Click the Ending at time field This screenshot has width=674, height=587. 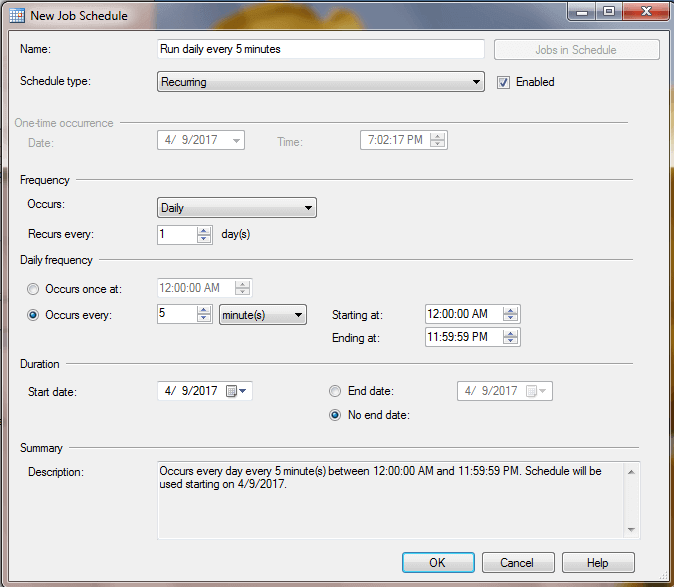(x=463, y=337)
